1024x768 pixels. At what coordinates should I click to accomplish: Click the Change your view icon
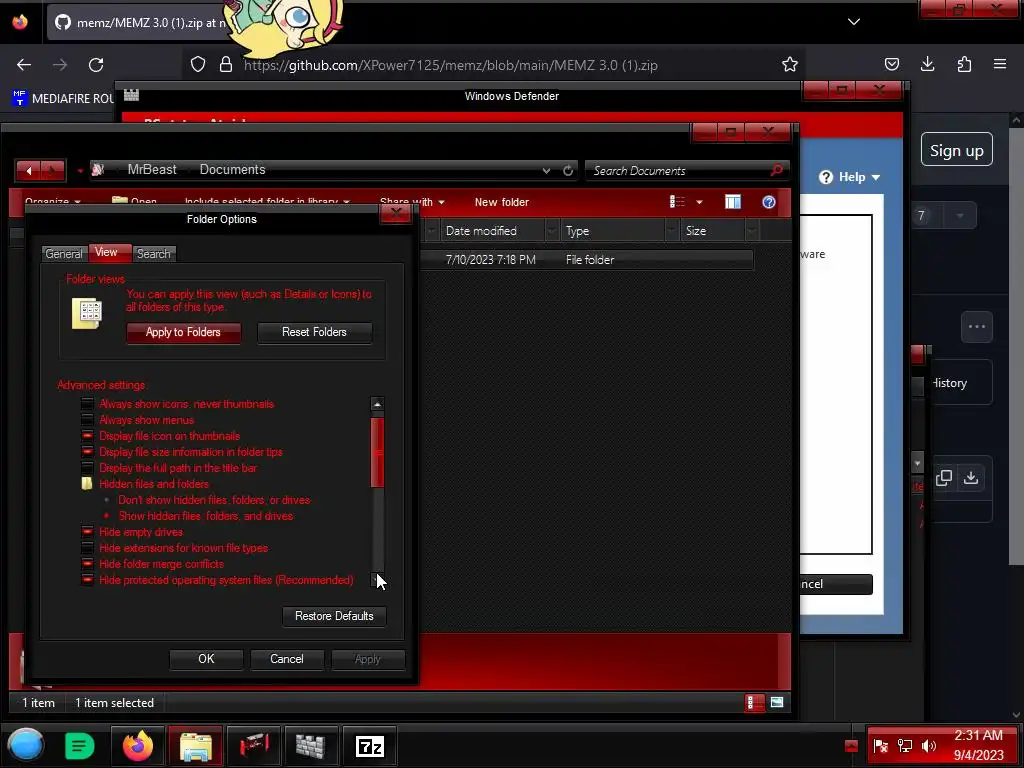point(677,202)
